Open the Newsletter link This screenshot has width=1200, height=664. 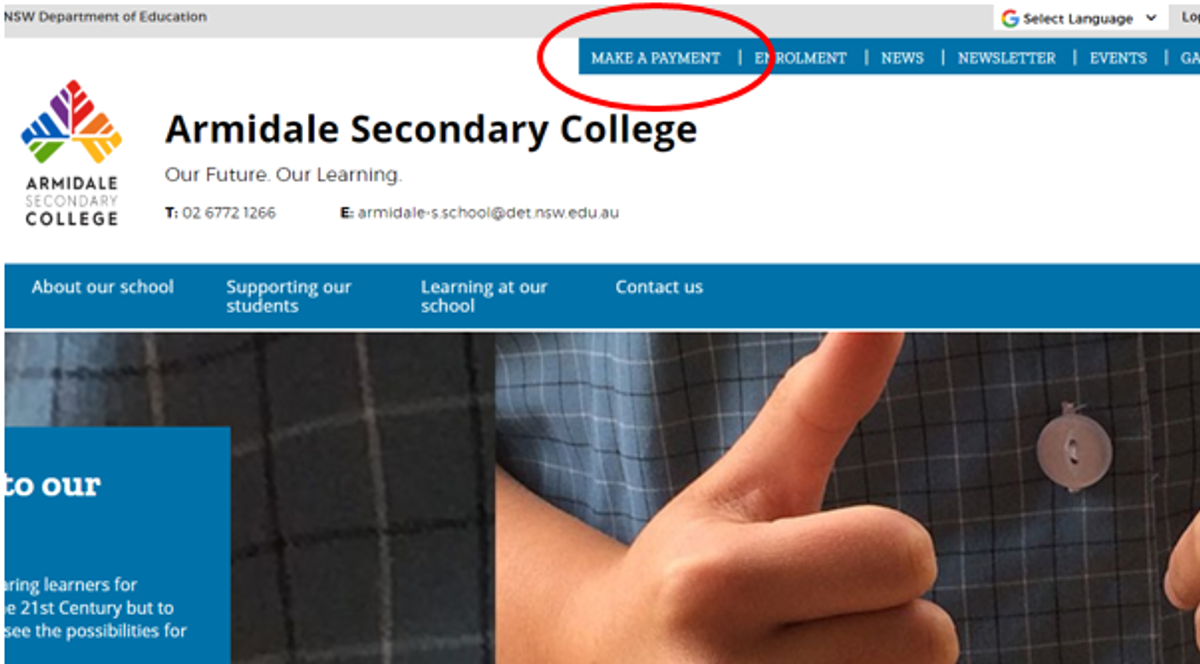pos(1006,58)
